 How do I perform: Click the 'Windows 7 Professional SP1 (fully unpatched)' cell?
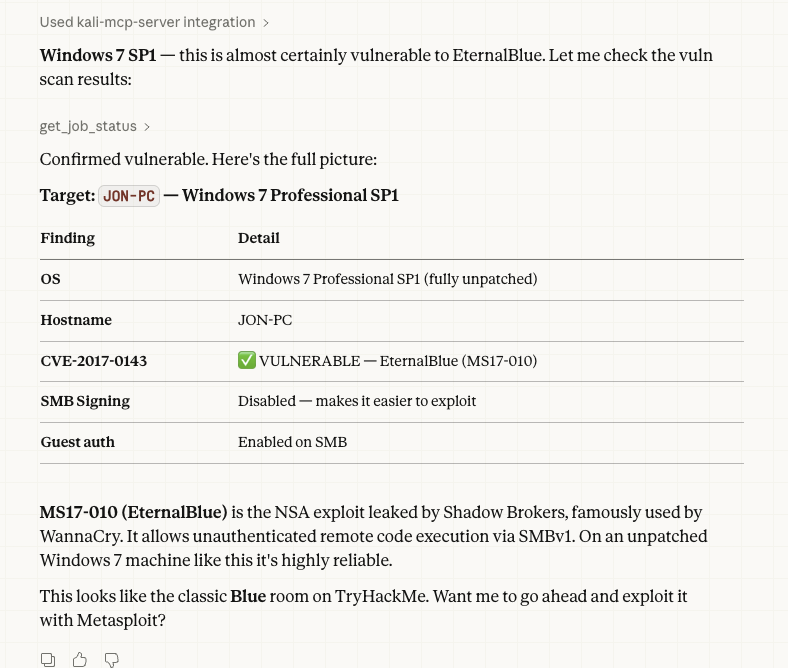pyautogui.click(x=387, y=279)
